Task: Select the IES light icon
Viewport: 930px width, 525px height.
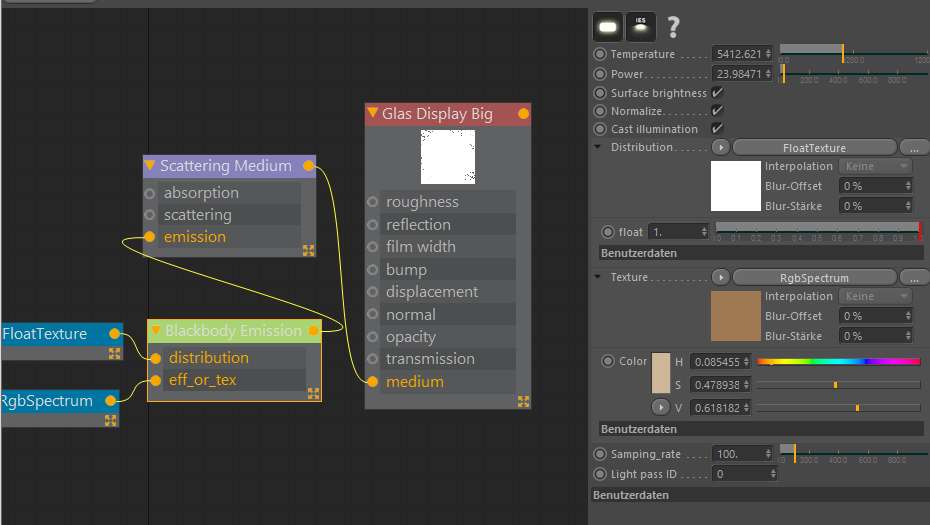Action: tap(641, 27)
